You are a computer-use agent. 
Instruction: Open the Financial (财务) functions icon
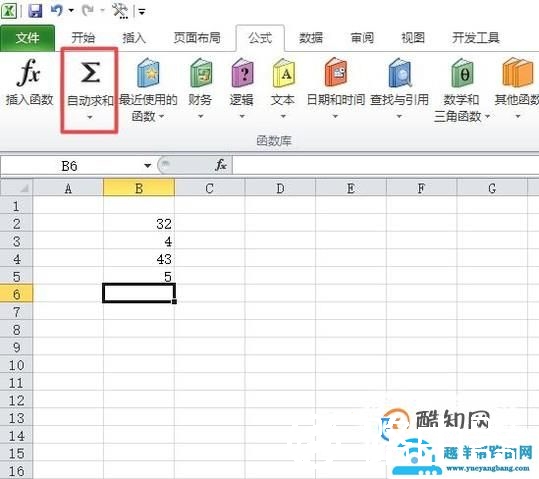[x=201, y=73]
